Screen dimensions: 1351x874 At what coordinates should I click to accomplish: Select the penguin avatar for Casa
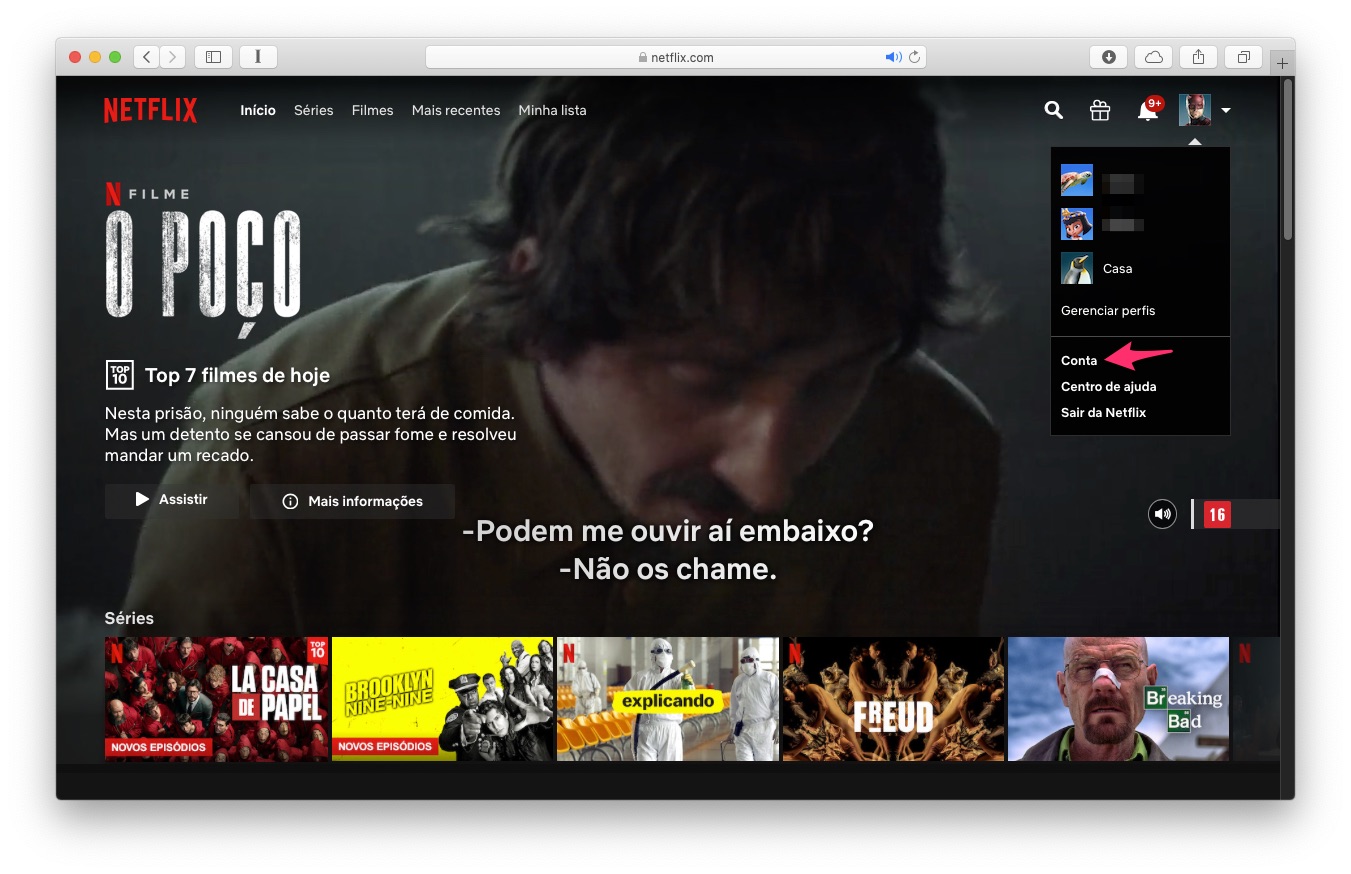(x=1077, y=268)
